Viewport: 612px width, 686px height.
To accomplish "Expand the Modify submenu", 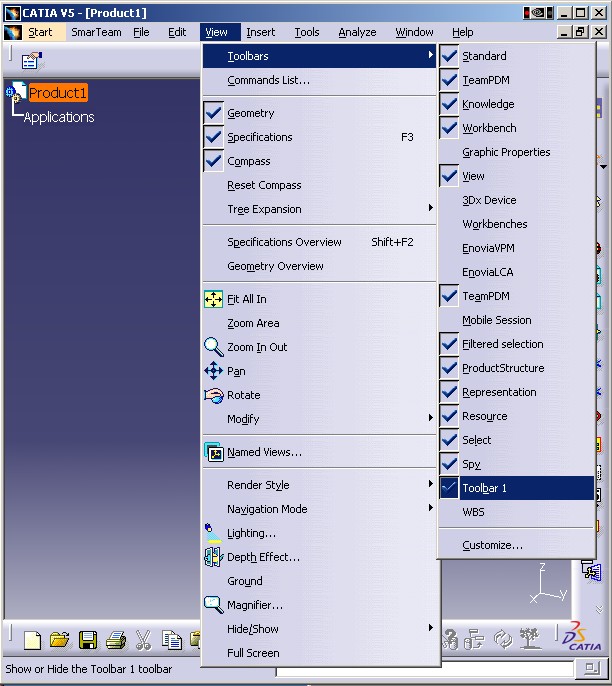I will pos(320,419).
